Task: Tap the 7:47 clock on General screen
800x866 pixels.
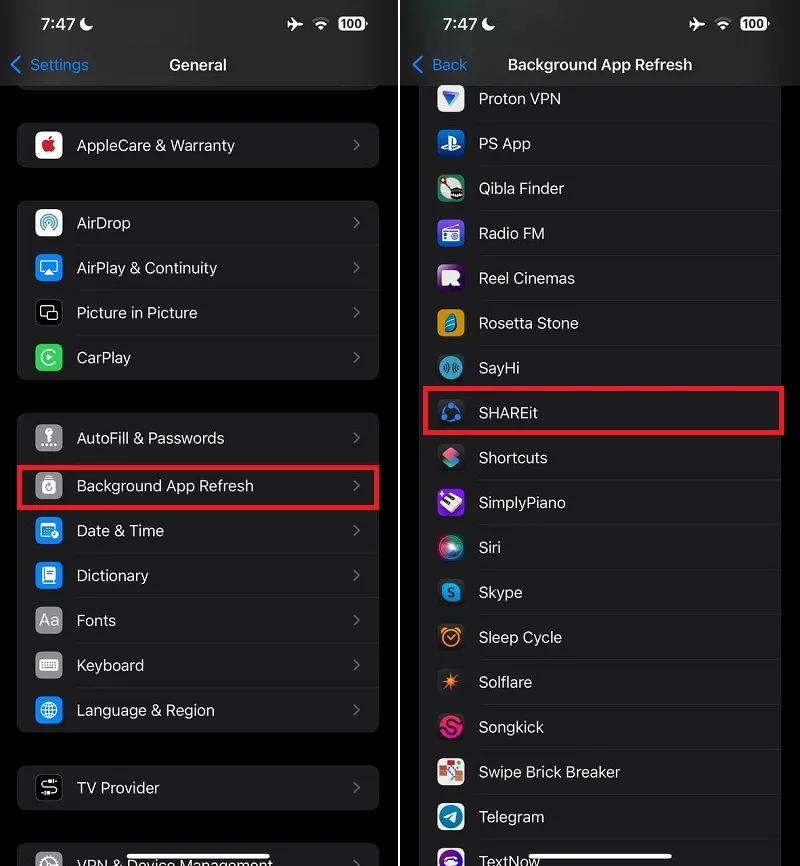Action: click(x=57, y=24)
